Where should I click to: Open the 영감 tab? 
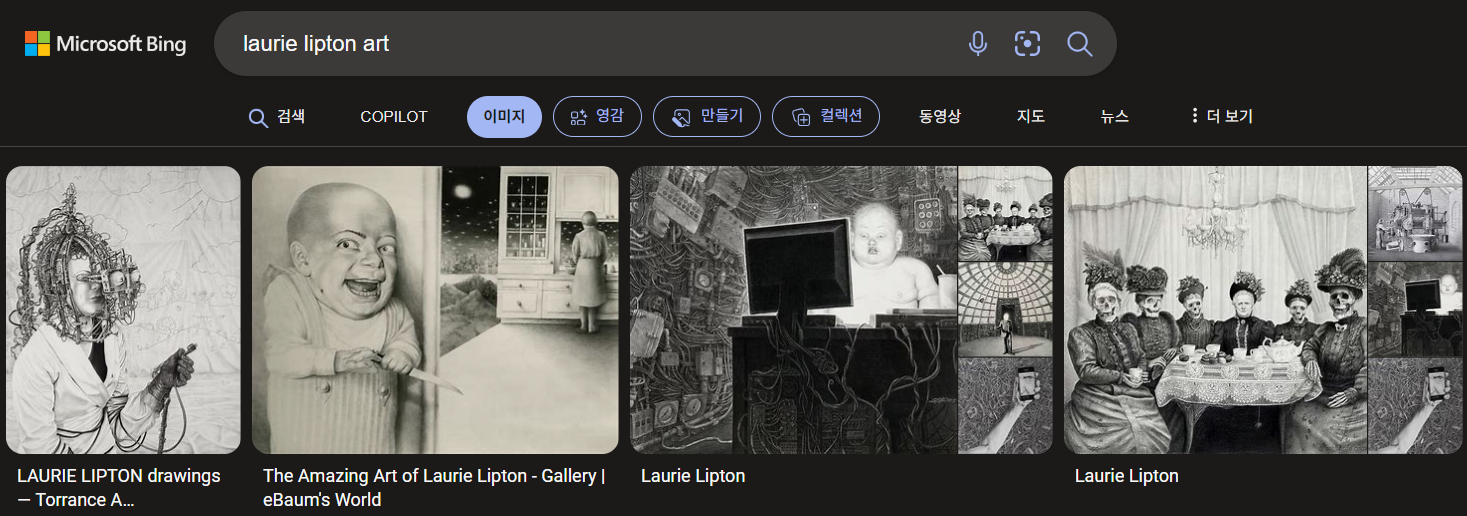(597, 117)
